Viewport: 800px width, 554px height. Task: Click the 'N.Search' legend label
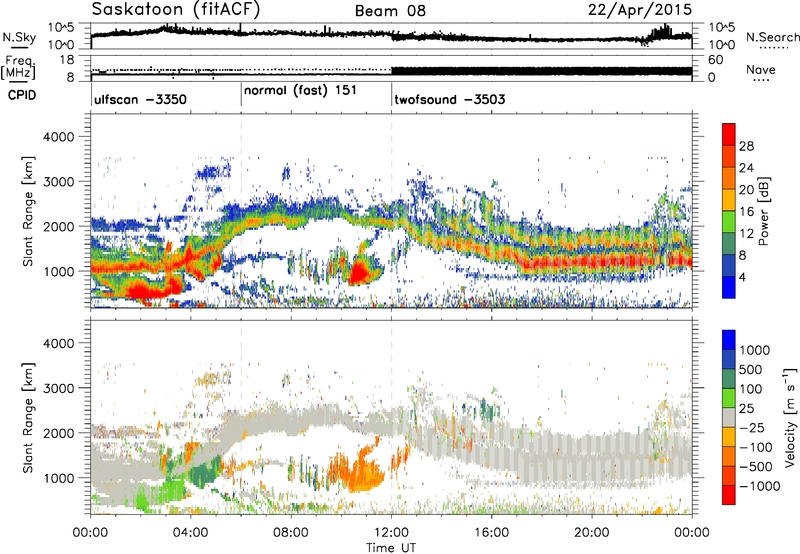[772, 37]
